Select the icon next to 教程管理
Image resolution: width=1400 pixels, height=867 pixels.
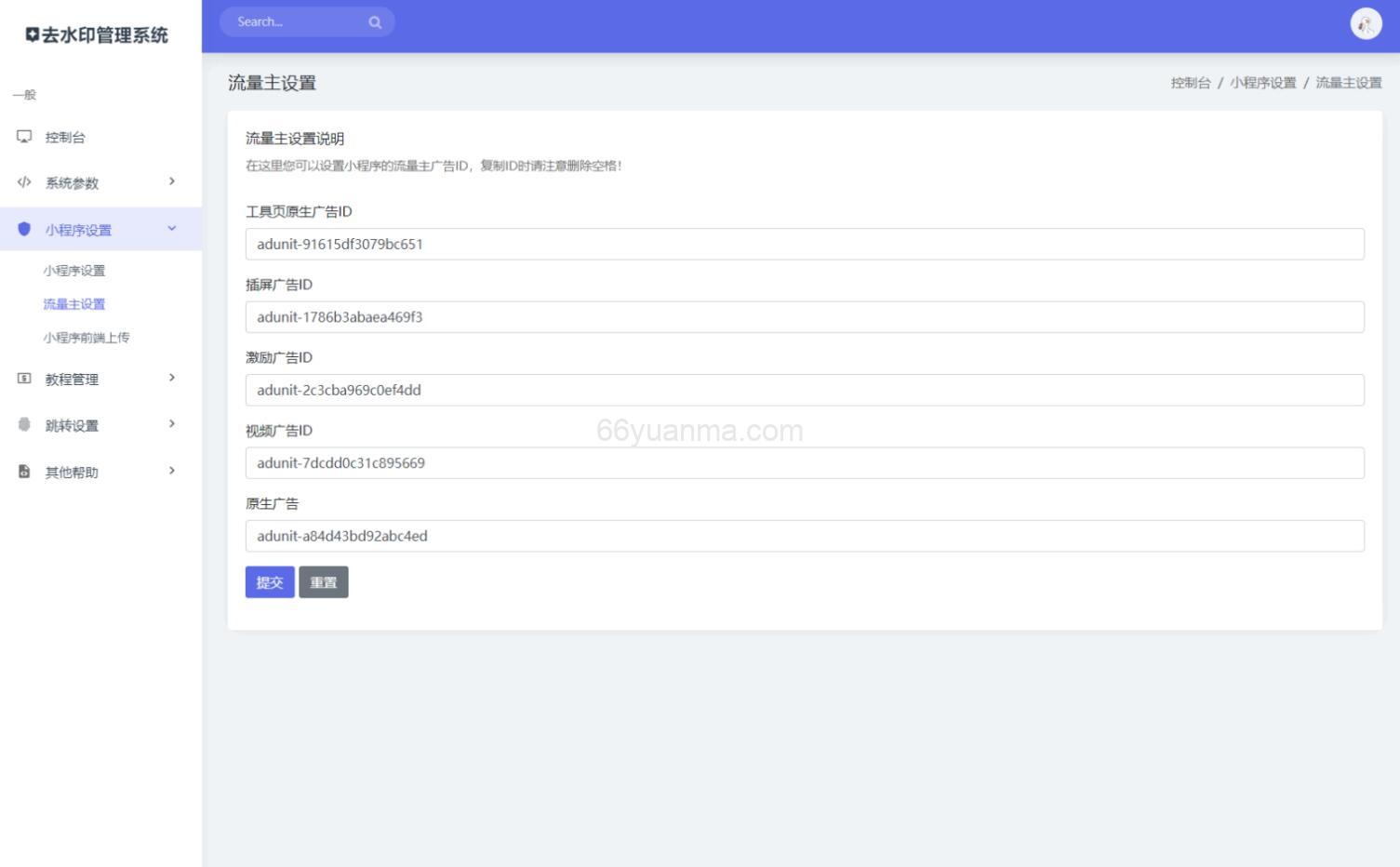coord(24,379)
